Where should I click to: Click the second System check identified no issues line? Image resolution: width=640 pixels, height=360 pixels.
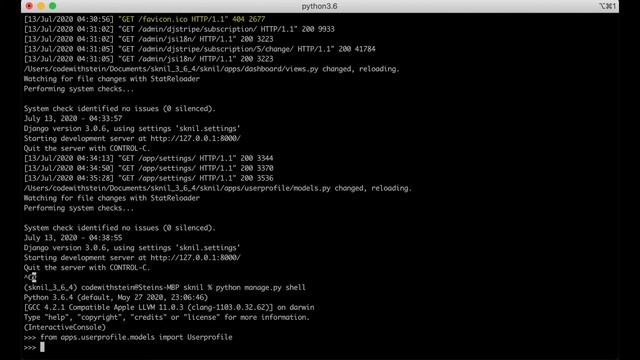(x=120, y=228)
